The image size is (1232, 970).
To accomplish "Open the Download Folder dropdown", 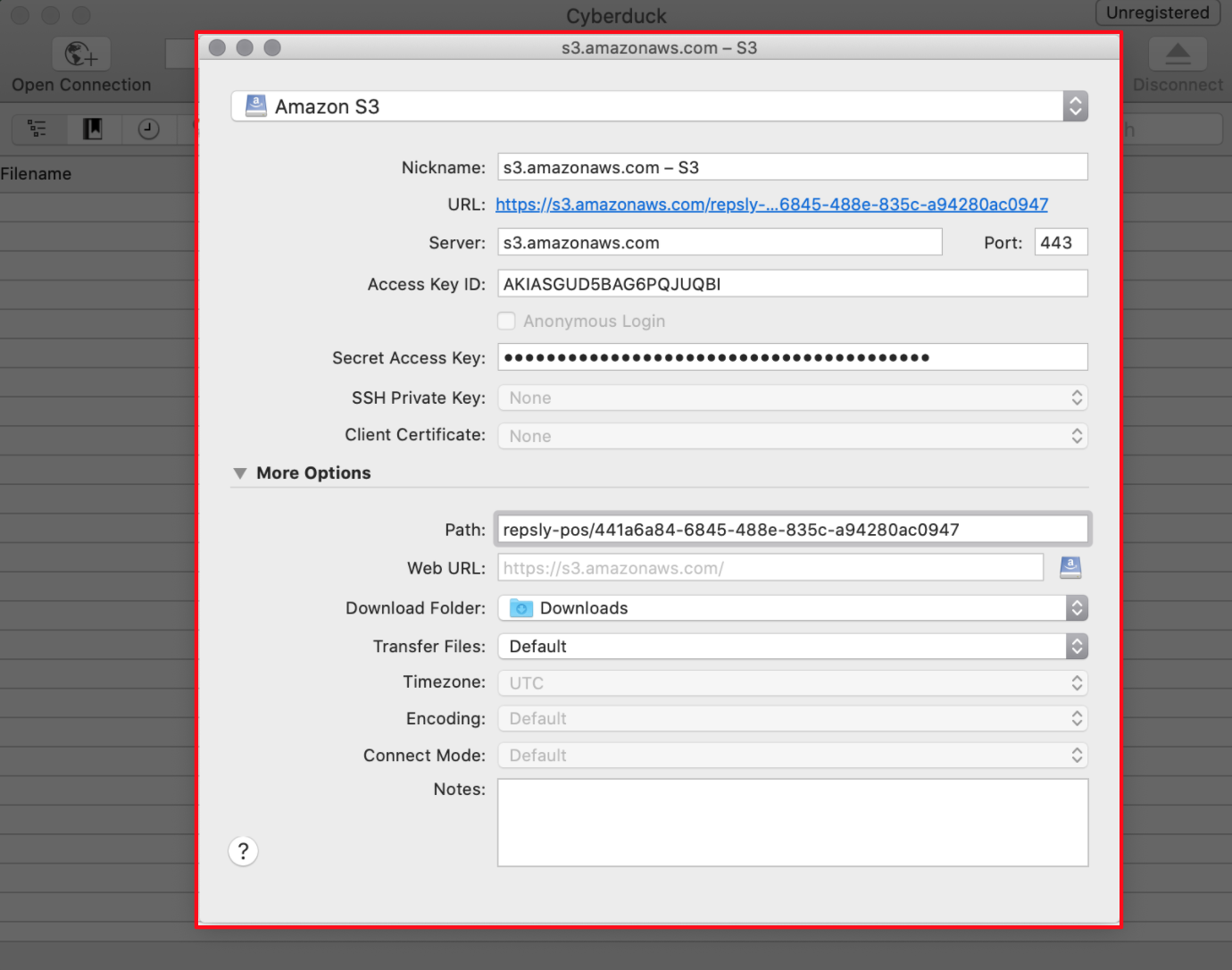I will 793,608.
